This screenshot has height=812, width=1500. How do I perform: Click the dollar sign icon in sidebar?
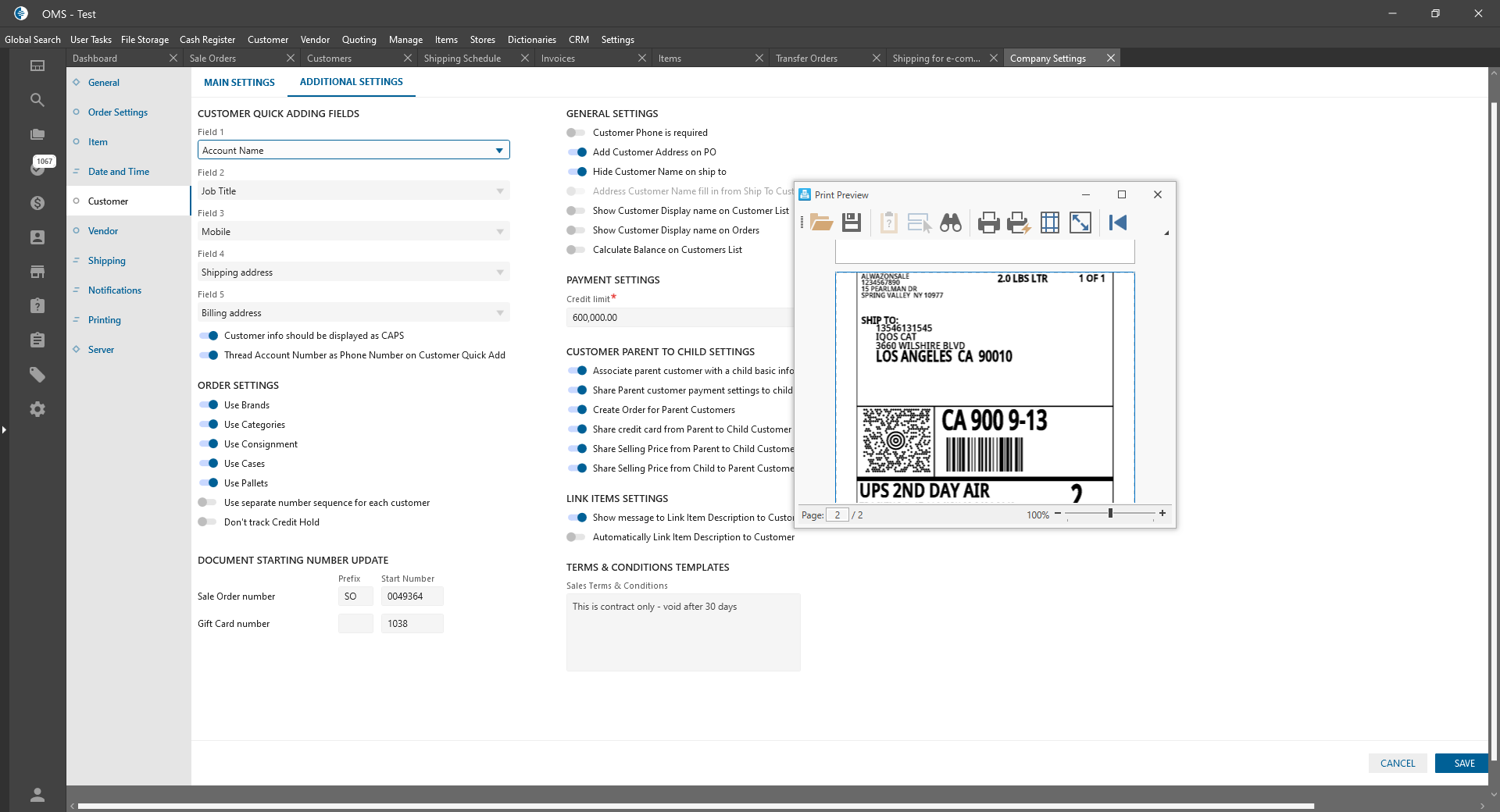click(37, 203)
